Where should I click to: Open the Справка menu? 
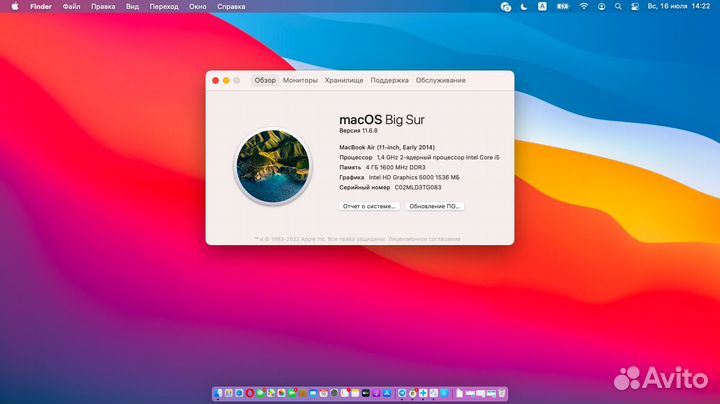point(231,6)
